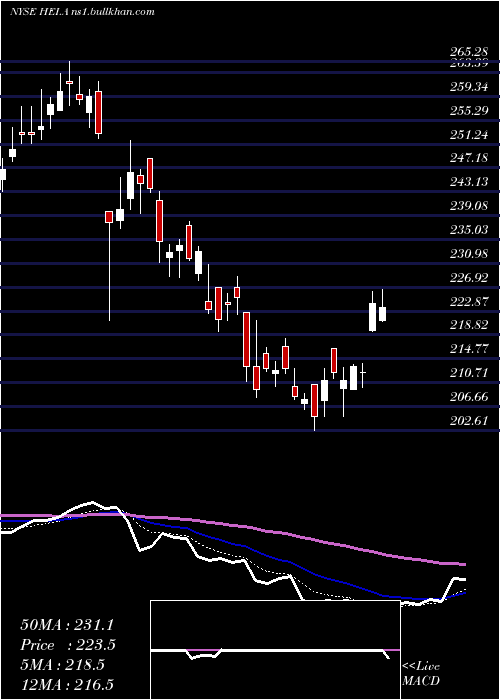Click the 239.08 price axis label
Screen dimensions: 500x700
pos(469,206)
